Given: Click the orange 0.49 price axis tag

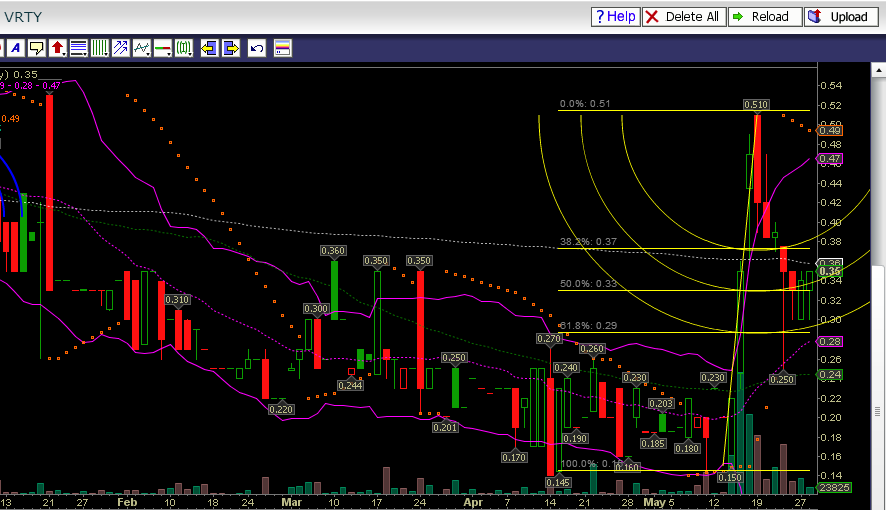Looking at the screenshot, I should (x=830, y=130).
